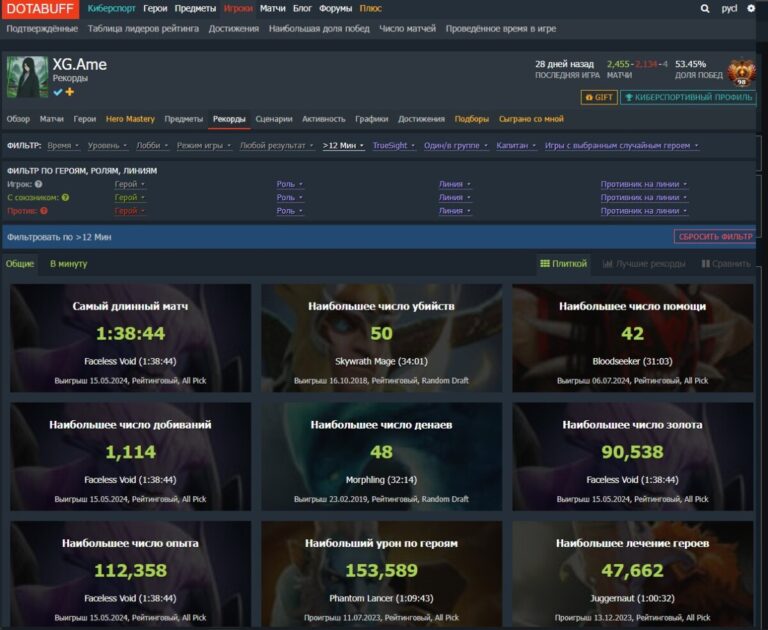Click help icon next to Игрок

tap(38, 184)
